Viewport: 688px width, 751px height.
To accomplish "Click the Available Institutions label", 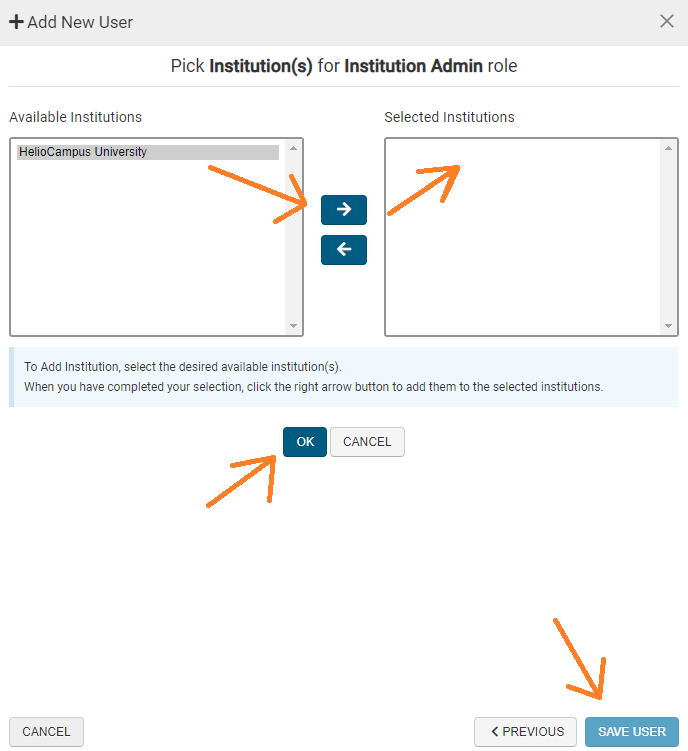I will (76, 117).
